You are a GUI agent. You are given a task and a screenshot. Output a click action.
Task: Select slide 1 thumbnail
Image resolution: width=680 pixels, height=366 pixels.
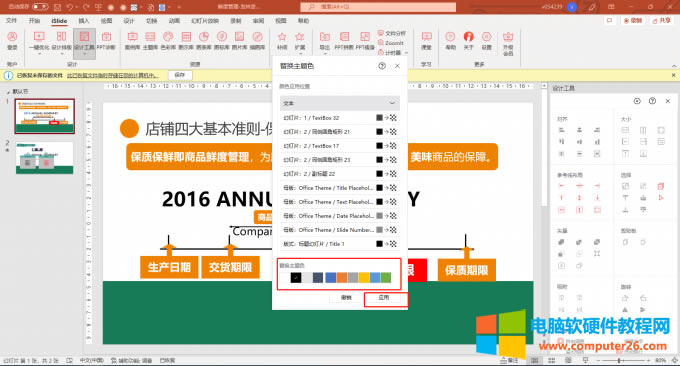(x=45, y=116)
